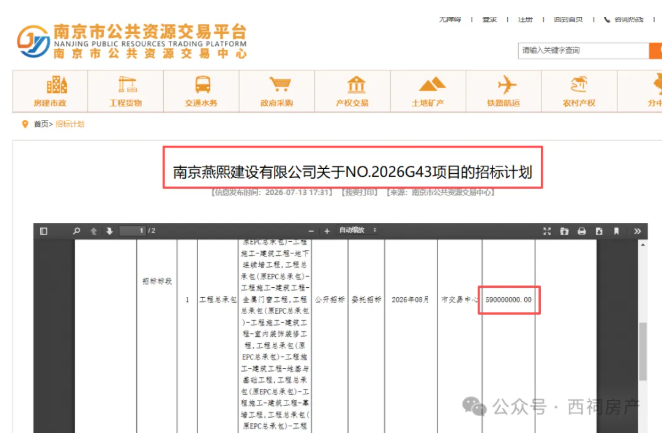Zoom out the PDF document
The width and height of the screenshot is (664, 440).
[x=311, y=231]
